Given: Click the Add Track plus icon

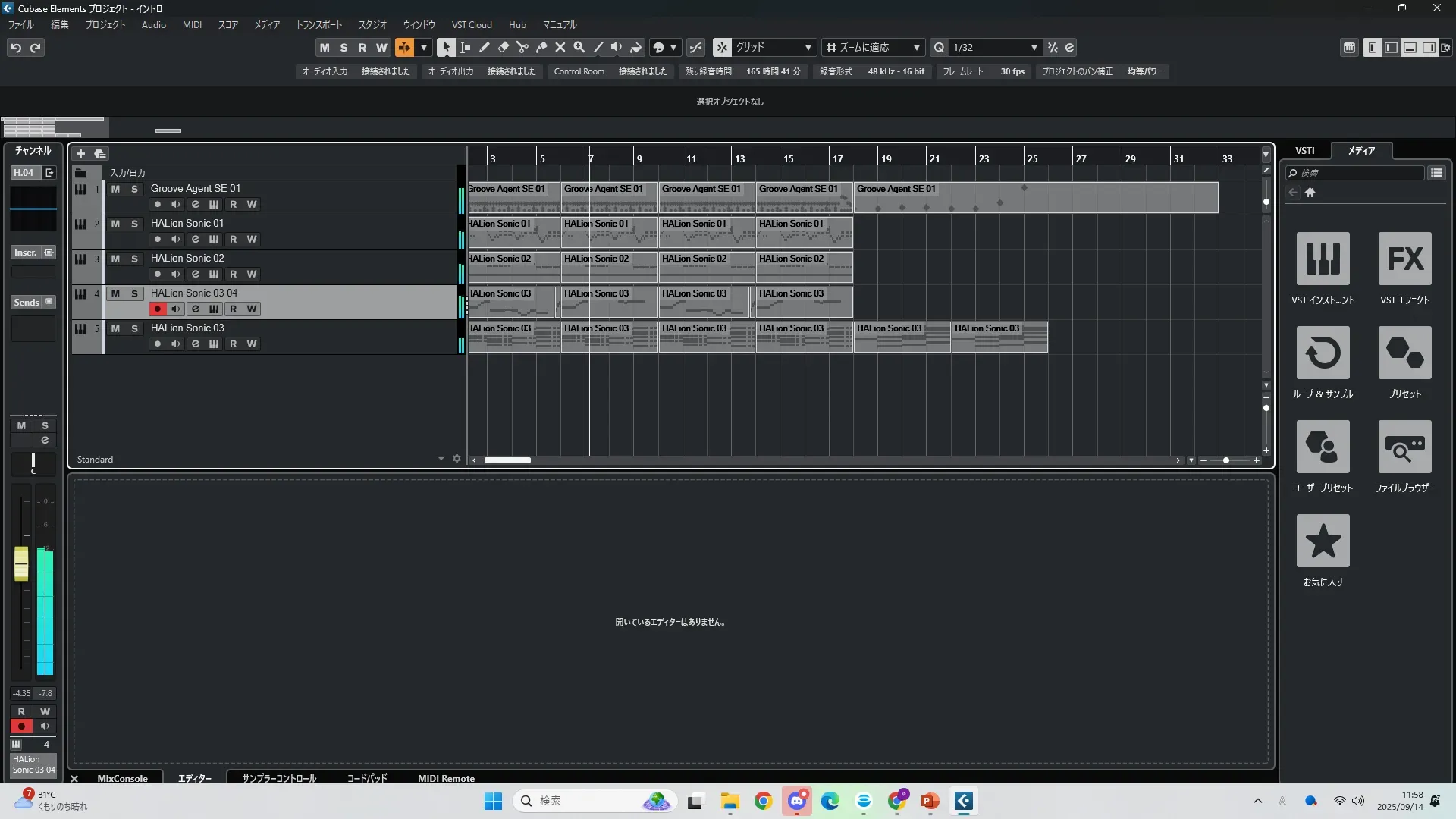Looking at the screenshot, I should point(80,153).
